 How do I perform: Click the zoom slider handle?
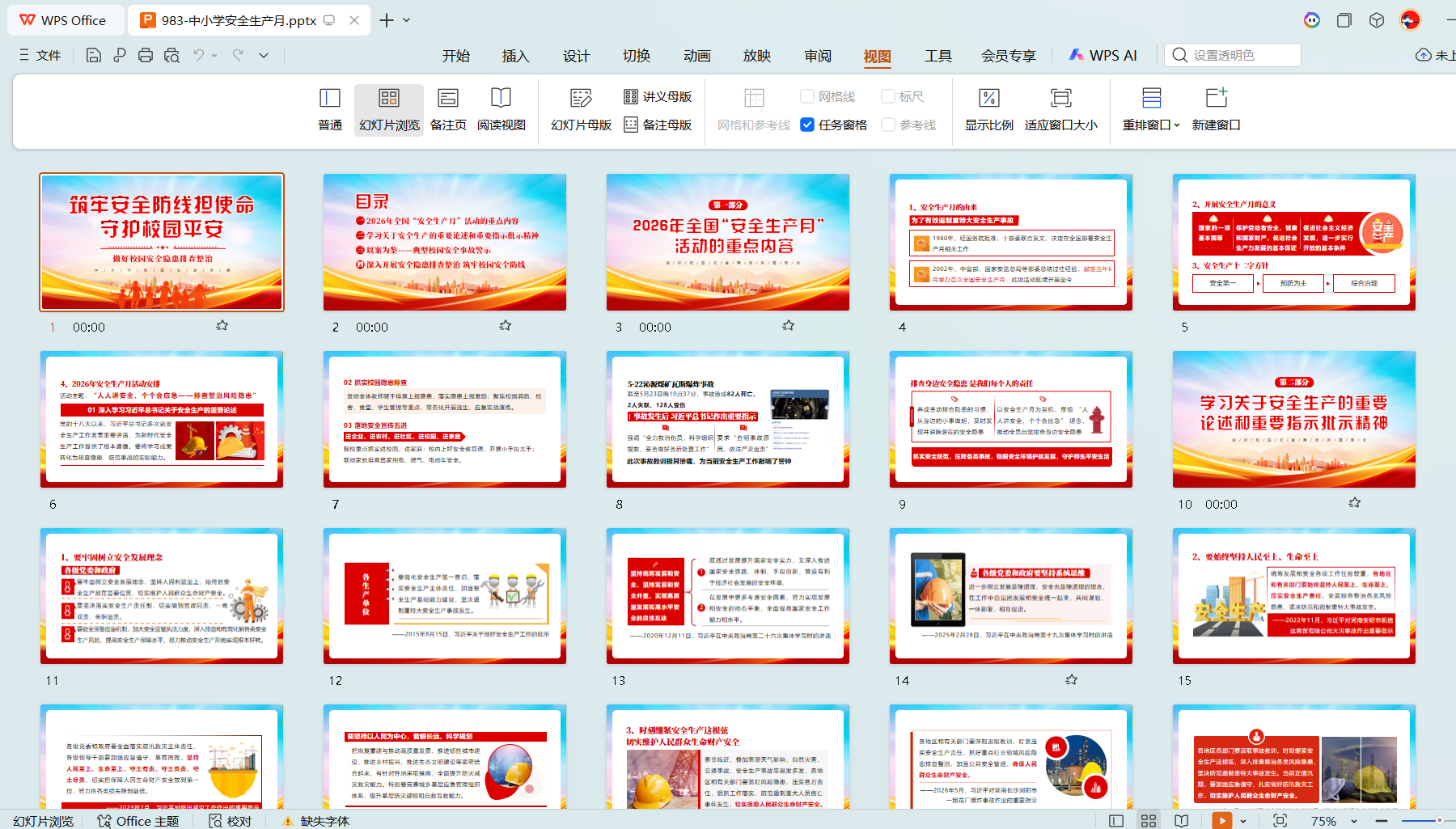[x=1439, y=821]
